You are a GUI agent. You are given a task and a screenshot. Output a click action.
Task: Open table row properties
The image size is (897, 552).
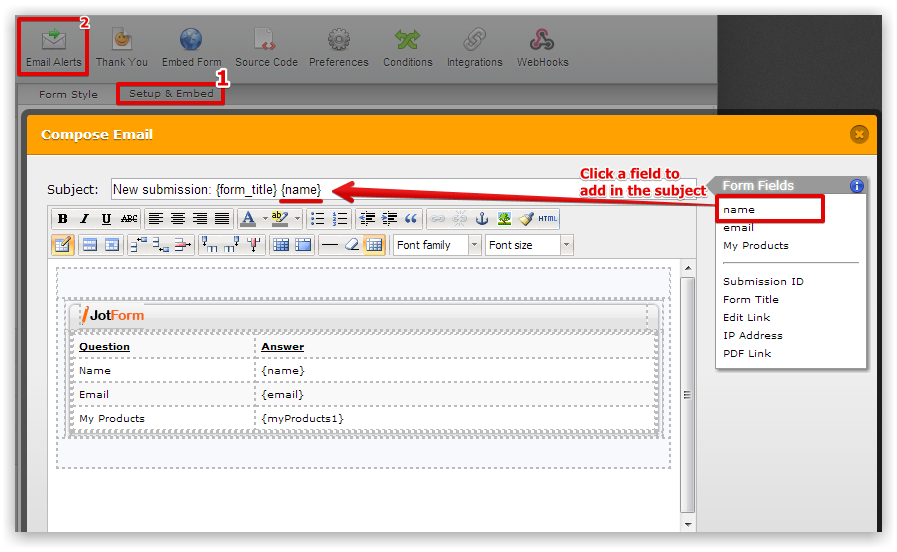point(90,245)
